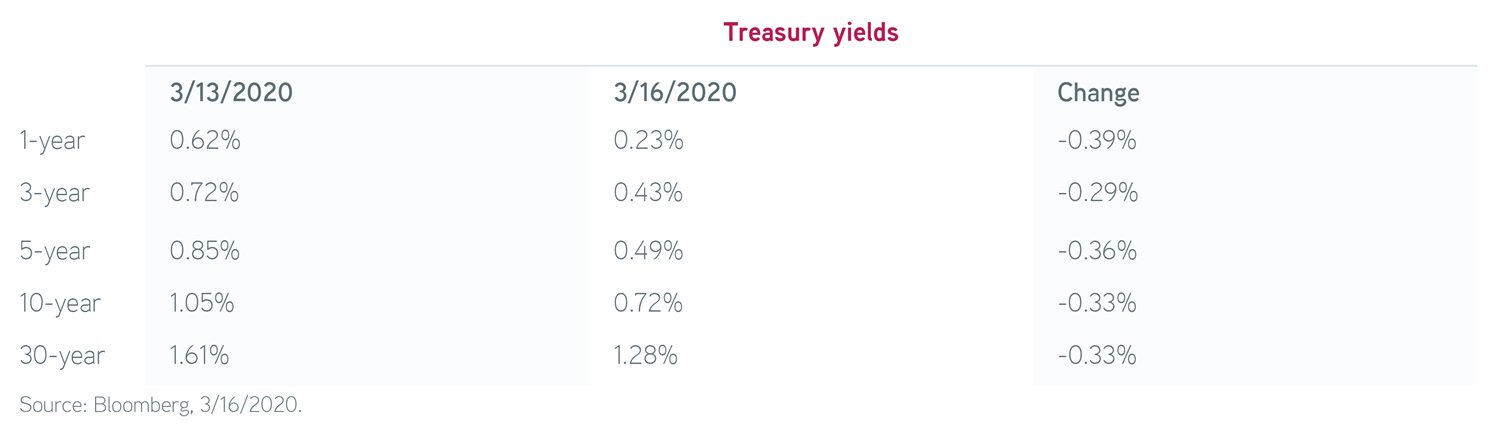Select the 3/13/2020 column header
Viewport: 1500px width, 440px height.
click(x=231, y=93)
